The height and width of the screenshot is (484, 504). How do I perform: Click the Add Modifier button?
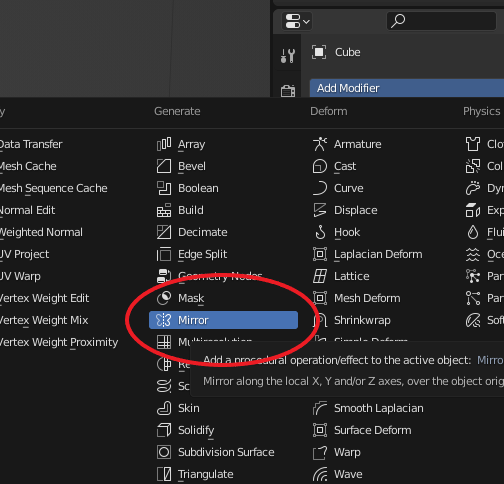pyautogui.click(x=407, y=88)
